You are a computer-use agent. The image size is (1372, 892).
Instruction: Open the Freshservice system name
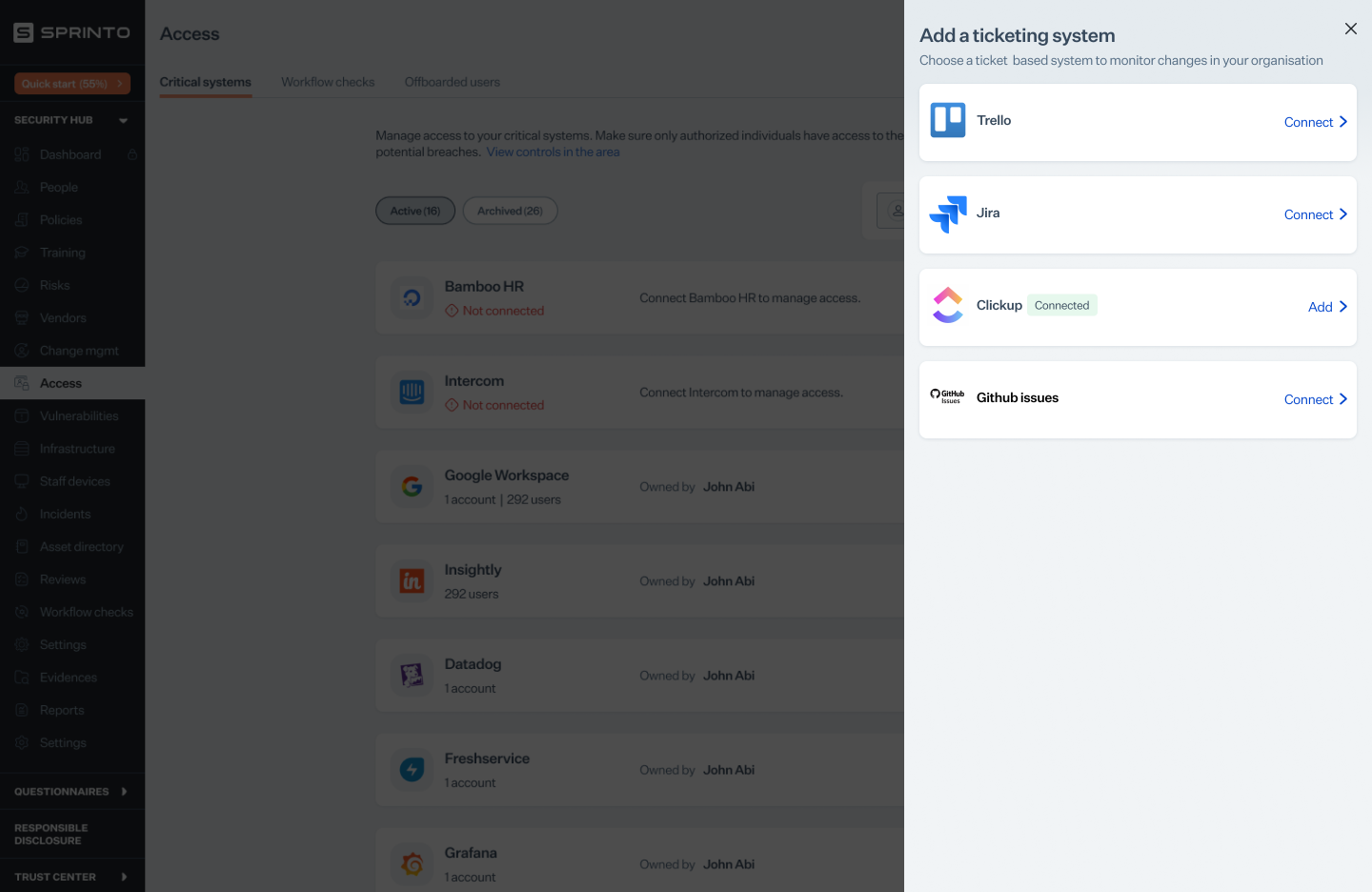coord(487,758)
